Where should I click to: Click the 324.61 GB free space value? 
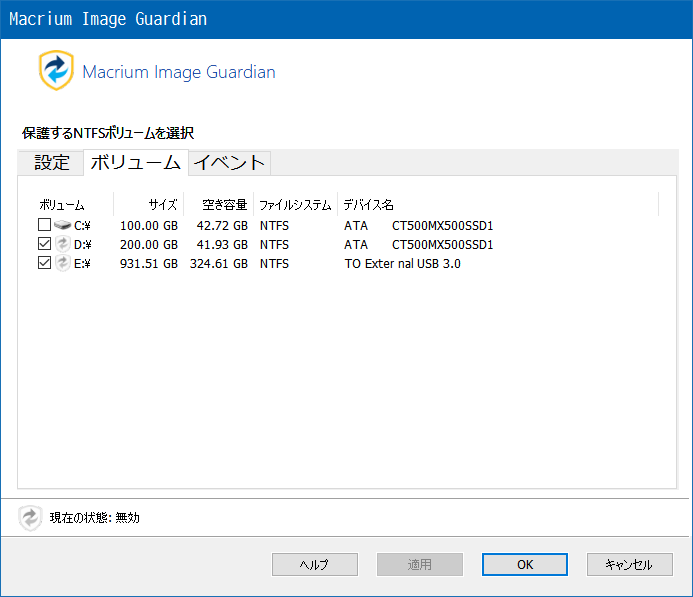219,263
